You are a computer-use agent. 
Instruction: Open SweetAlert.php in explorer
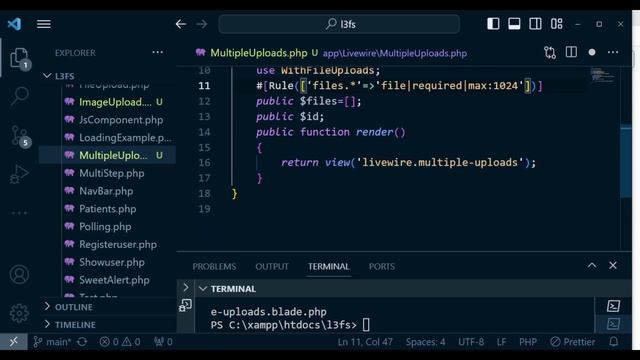click(107, 280)
